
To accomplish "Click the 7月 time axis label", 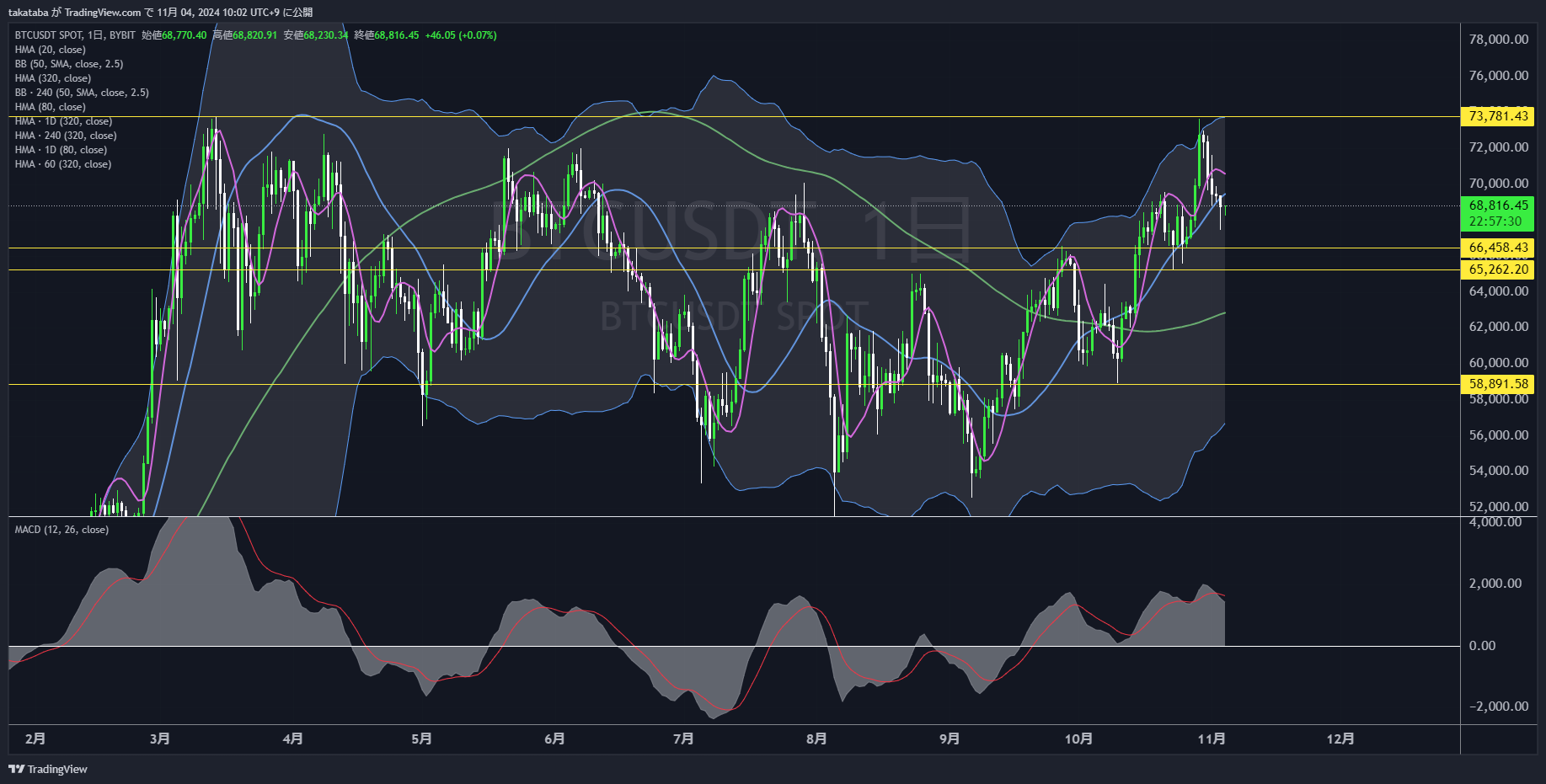I will tap(684, 739).
